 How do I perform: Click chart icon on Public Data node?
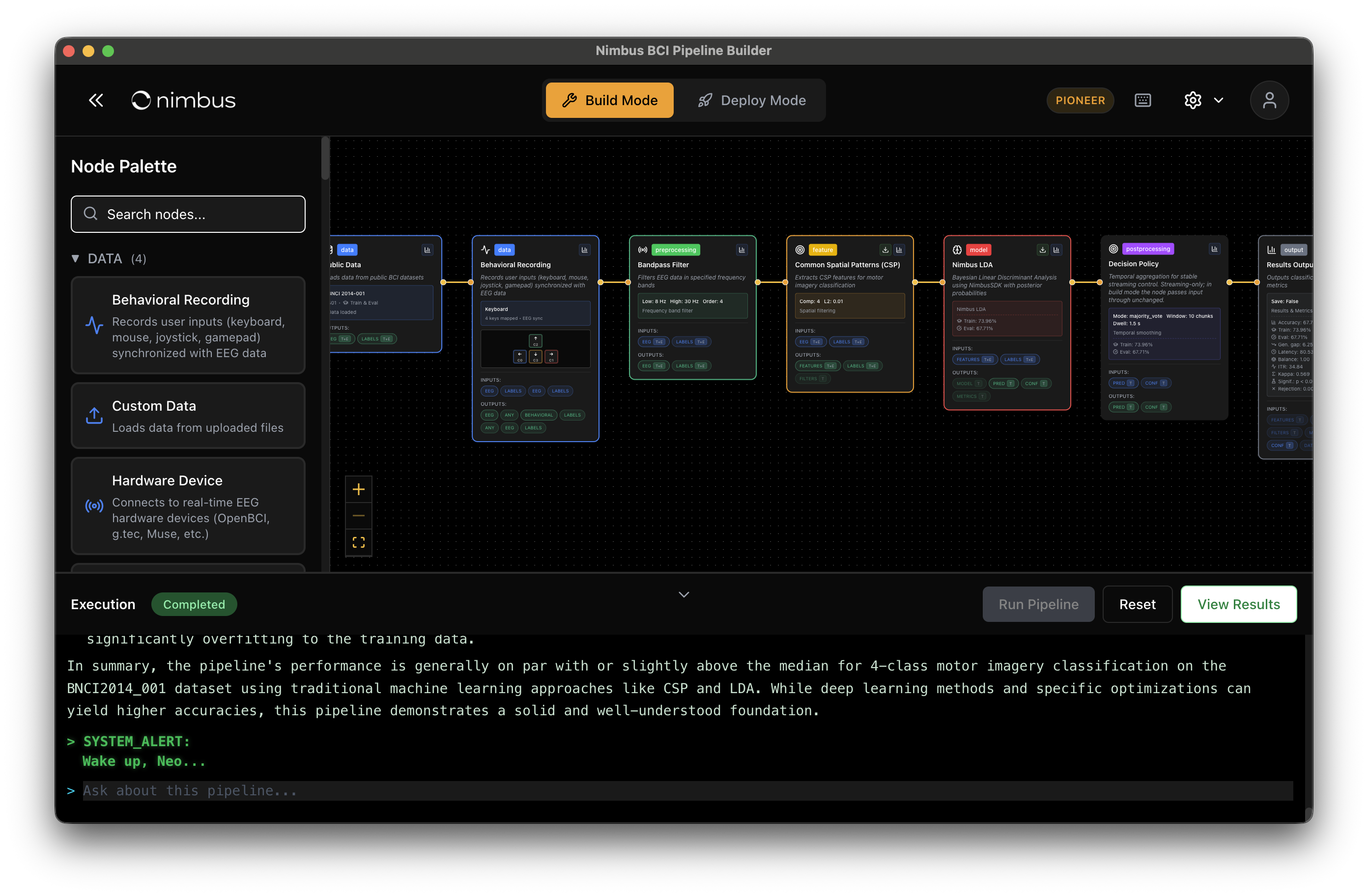(427, 250)
